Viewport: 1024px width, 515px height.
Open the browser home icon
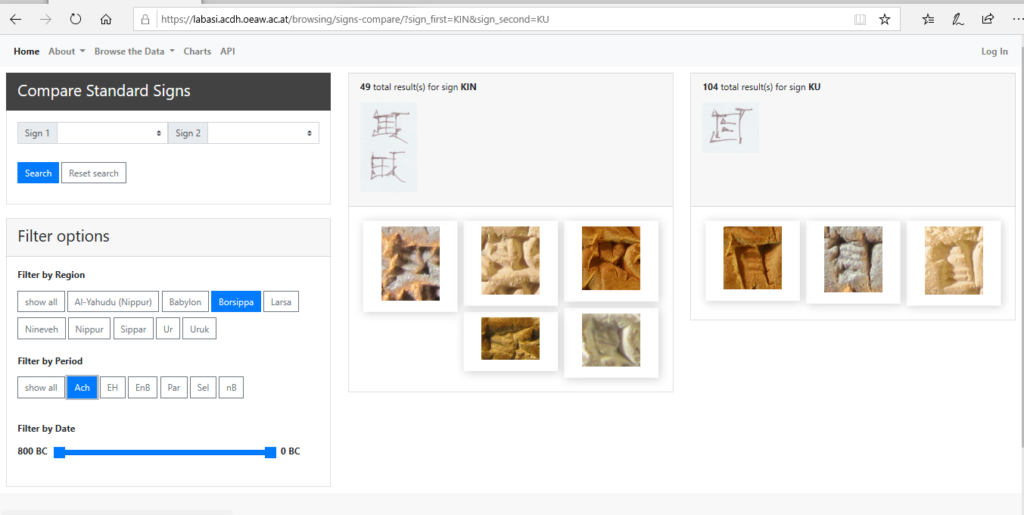(106, 20)
